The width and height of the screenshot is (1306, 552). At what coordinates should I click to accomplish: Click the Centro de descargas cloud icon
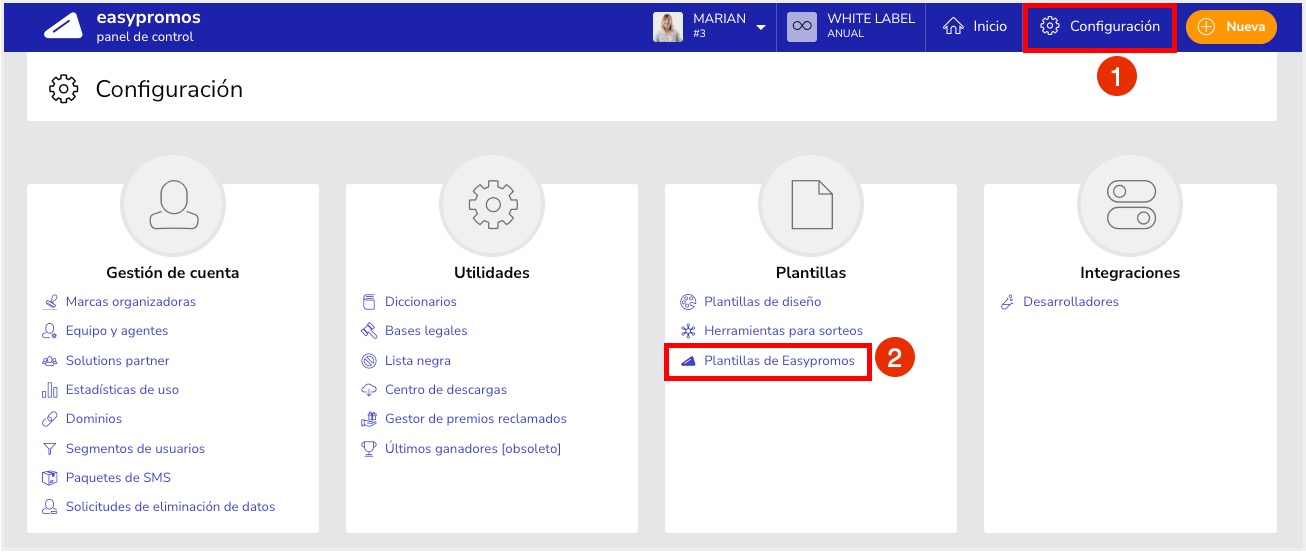[x=368, y=390]
